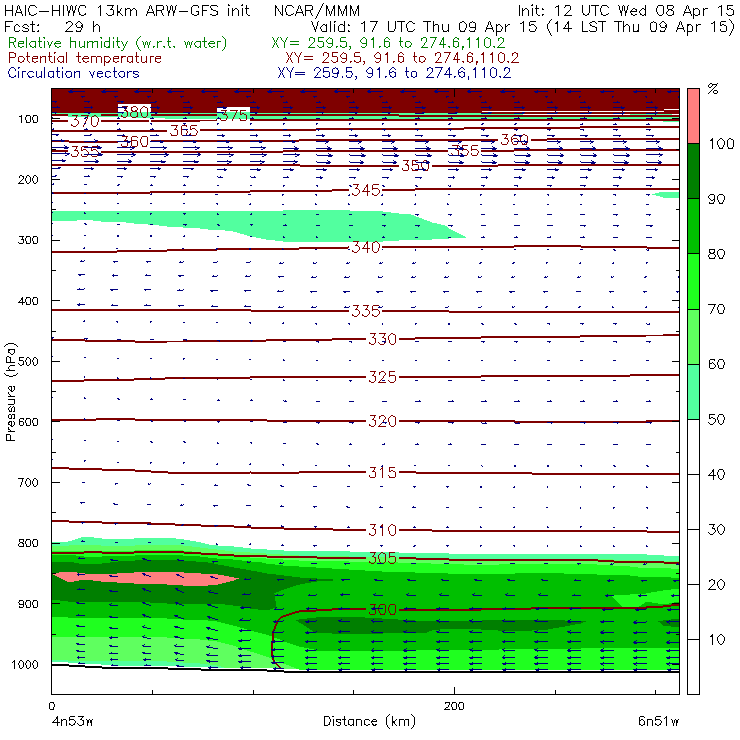Click the '%' unit label above colorbar
The image size is (740, 740).
(x=713, y=89)
